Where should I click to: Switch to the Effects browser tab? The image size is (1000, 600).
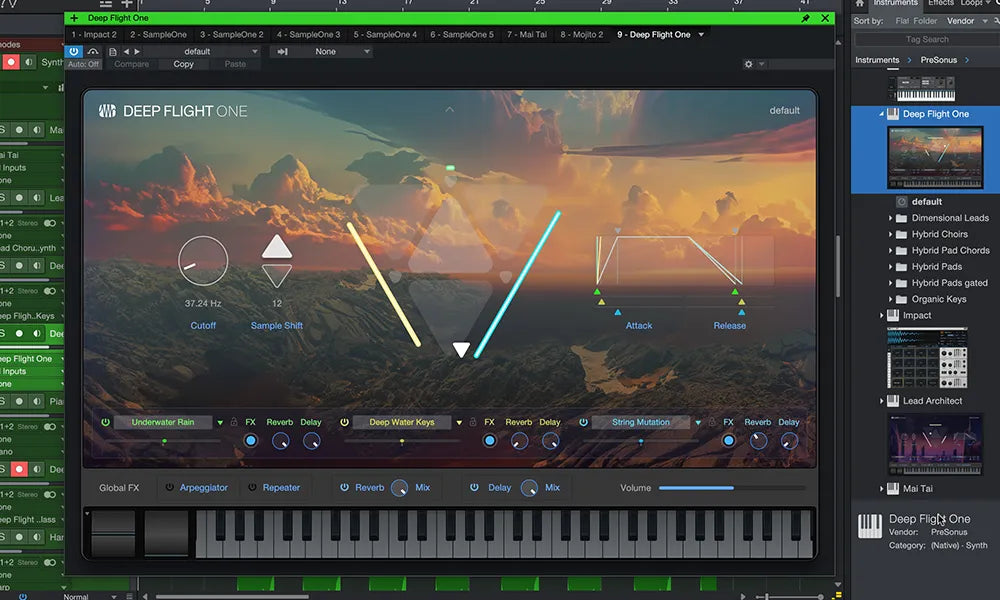point(941,3)
